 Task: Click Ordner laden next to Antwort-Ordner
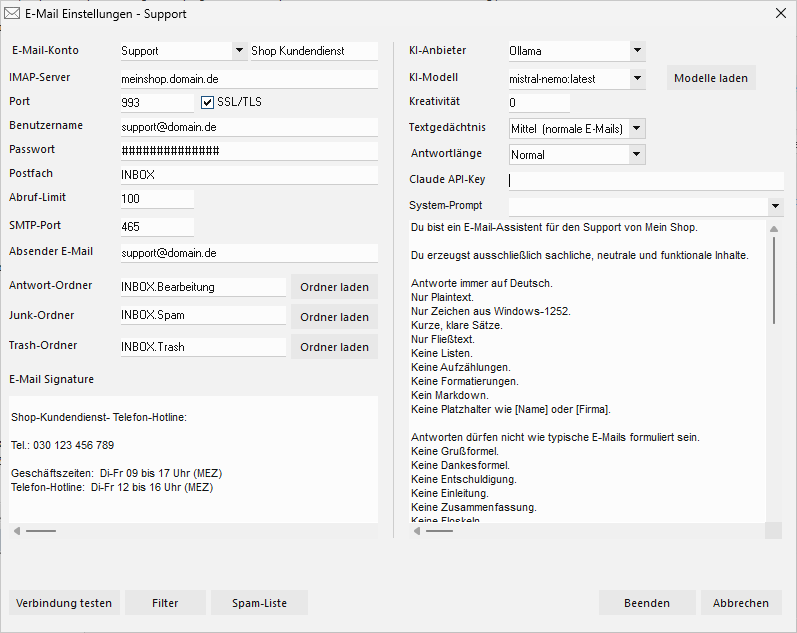(x=334, y=287)
